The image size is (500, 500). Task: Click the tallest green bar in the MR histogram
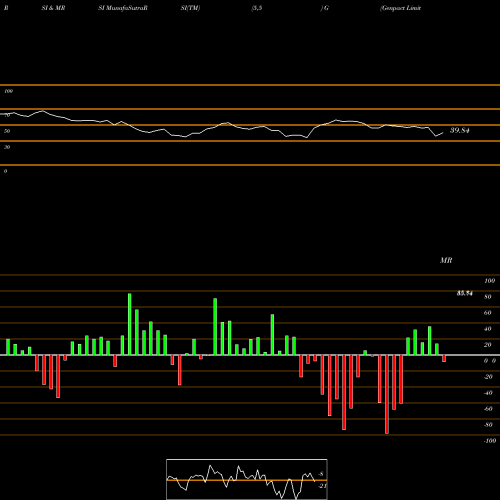coord(130,324)
